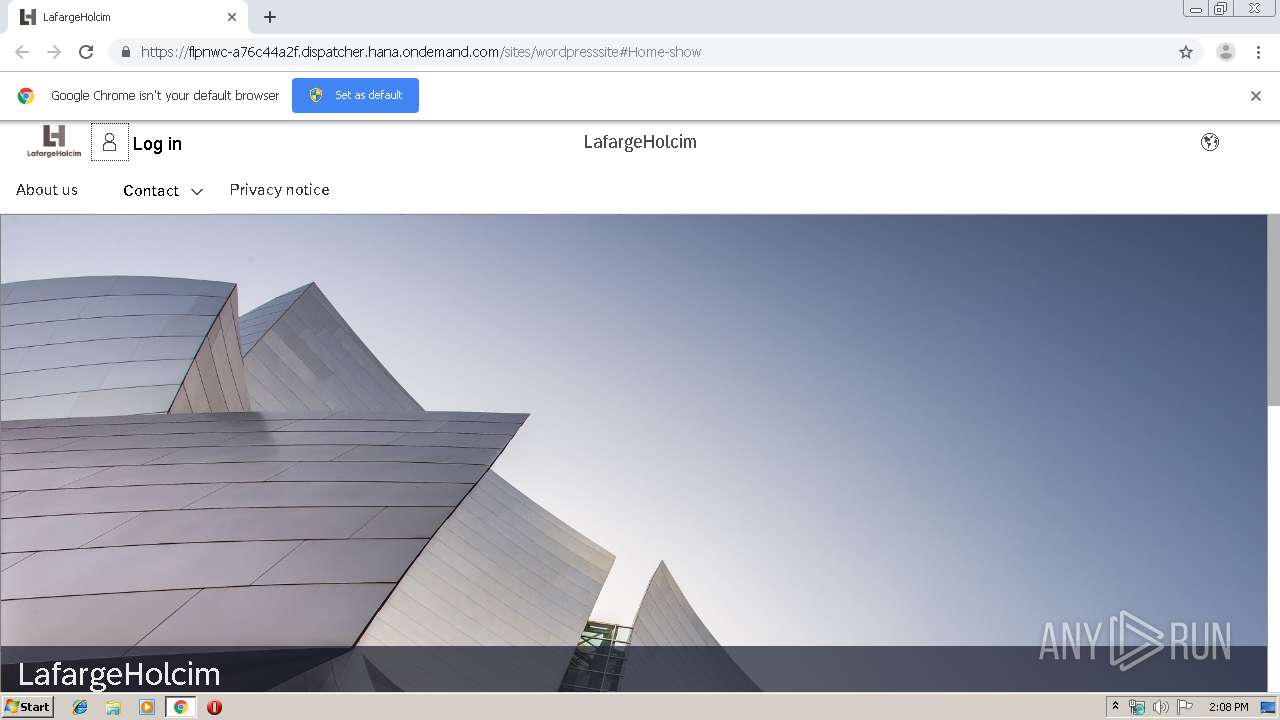Open Internet Explorer from the taskbar
Image resolution: width=1280 pixels, height=720 pixels.
tap(80, 707)
